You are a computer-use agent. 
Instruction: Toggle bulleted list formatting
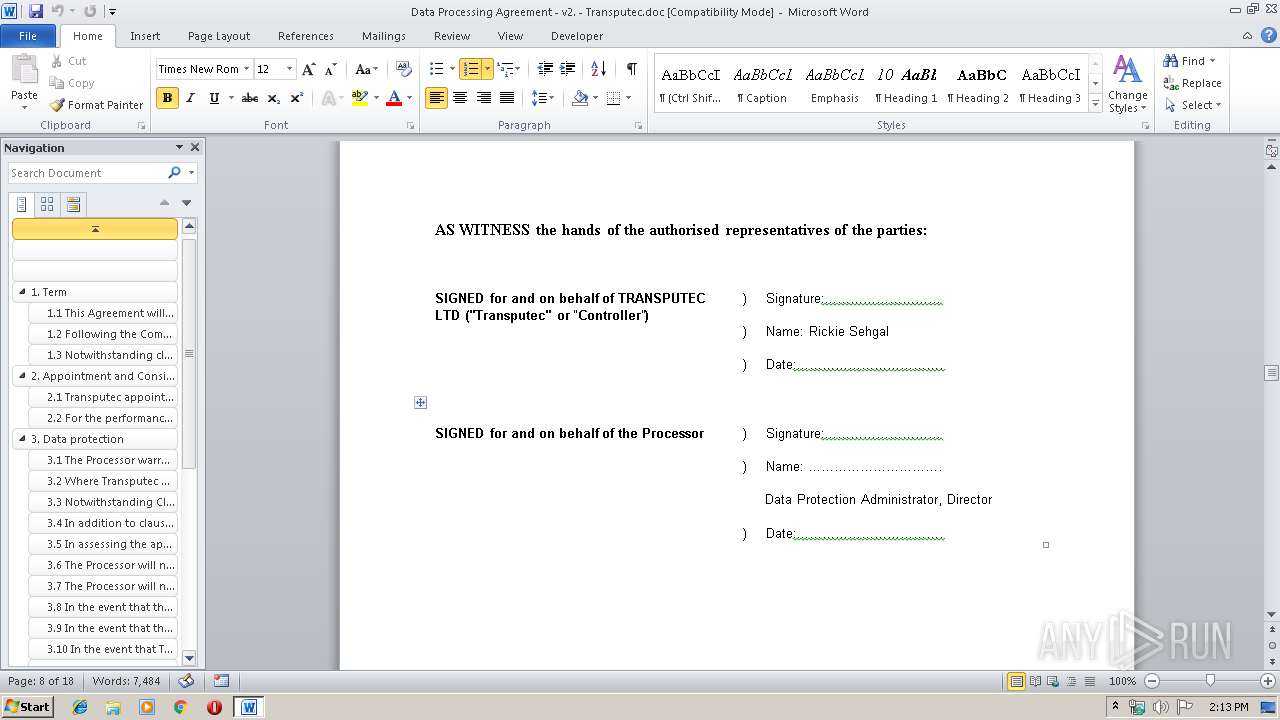point(436,69)
